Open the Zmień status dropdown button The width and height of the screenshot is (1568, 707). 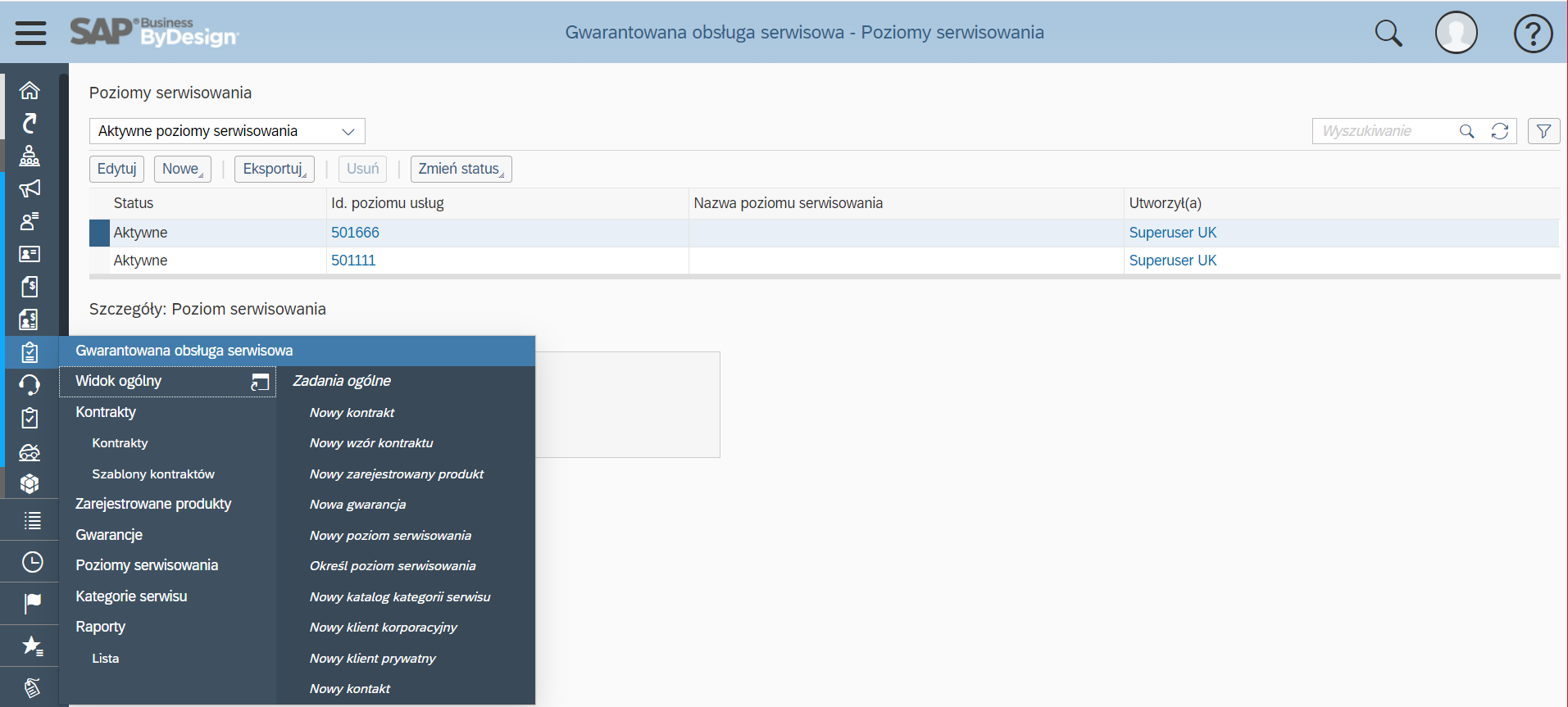click(461, 169)
